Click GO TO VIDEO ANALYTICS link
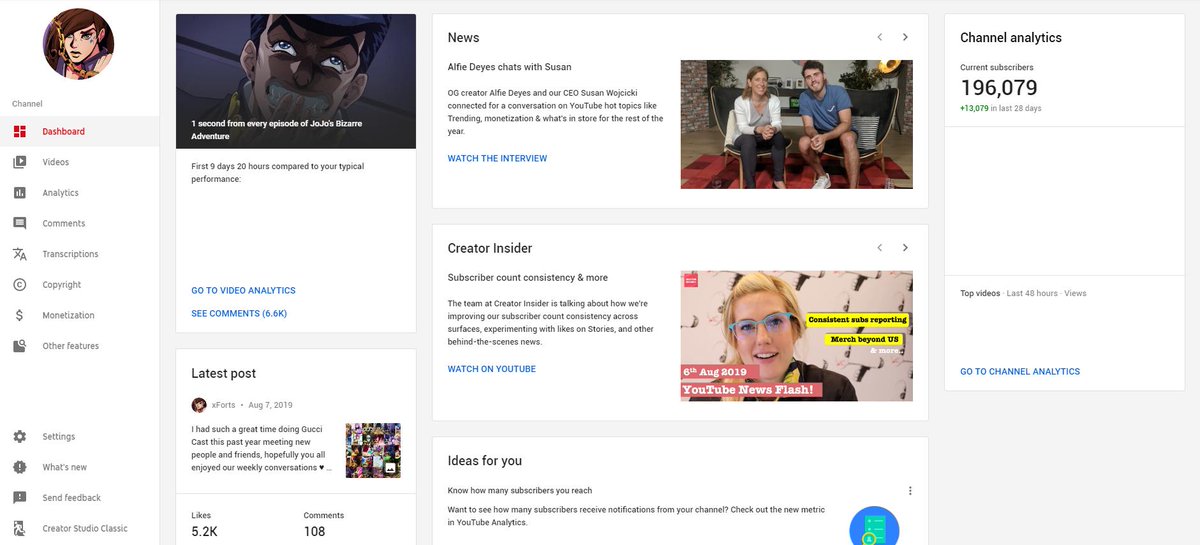 click(243, 291)
